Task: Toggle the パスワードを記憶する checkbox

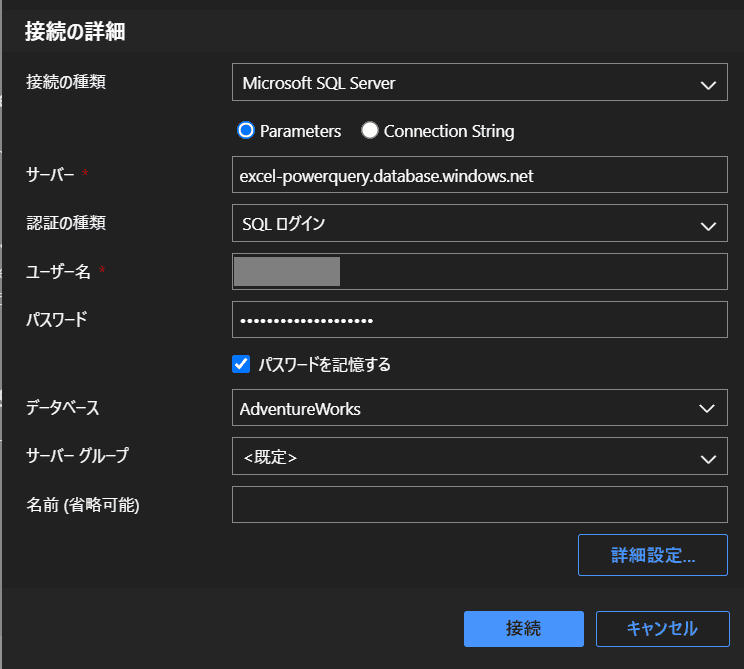Action: [x=241, y=365]
